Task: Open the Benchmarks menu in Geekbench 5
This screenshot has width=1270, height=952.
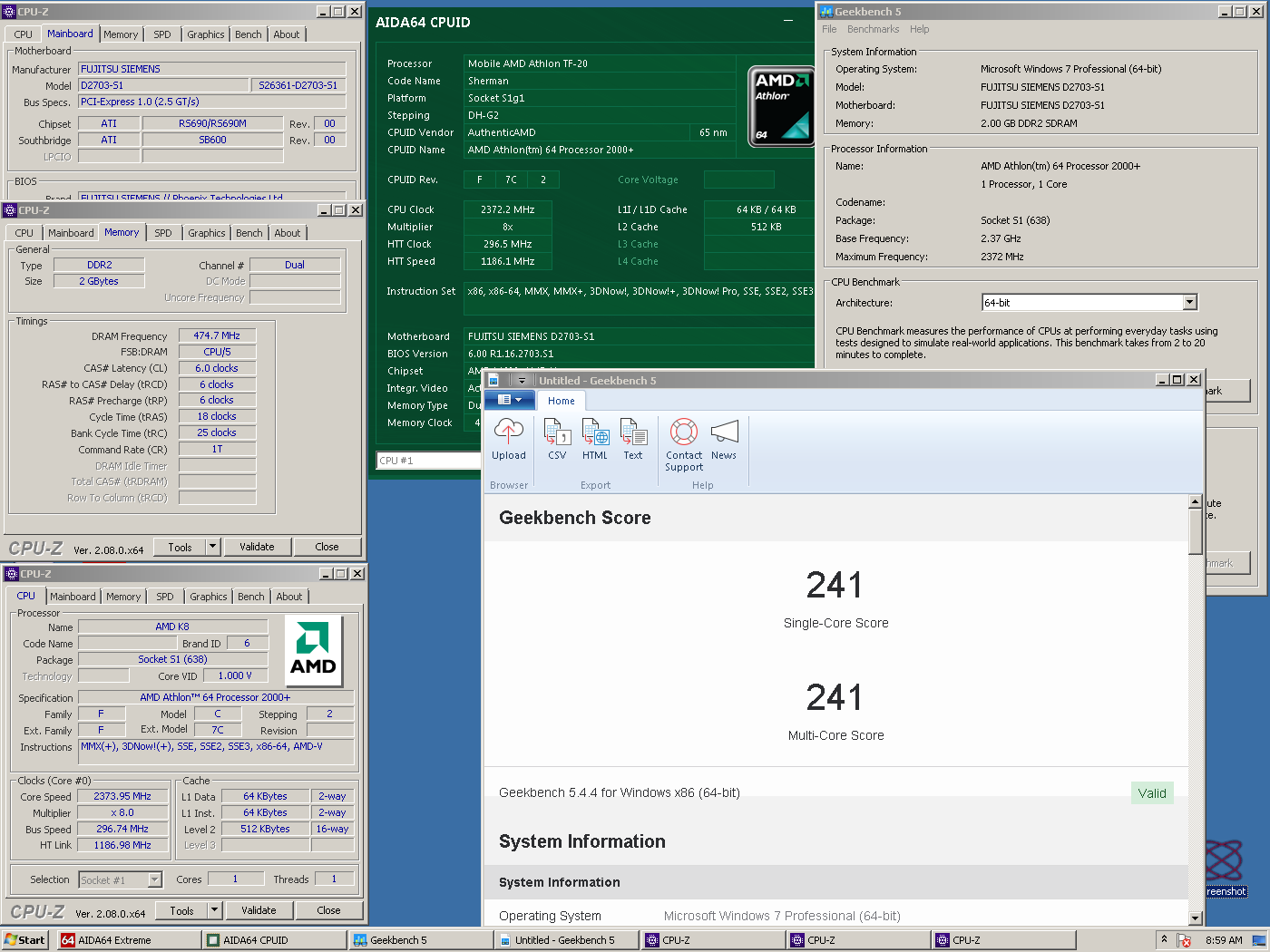Action: (x=874, y=29)
